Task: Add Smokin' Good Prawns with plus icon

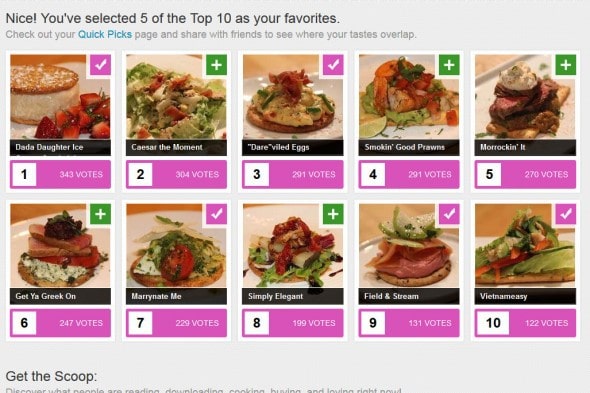Action: point(449,65)
